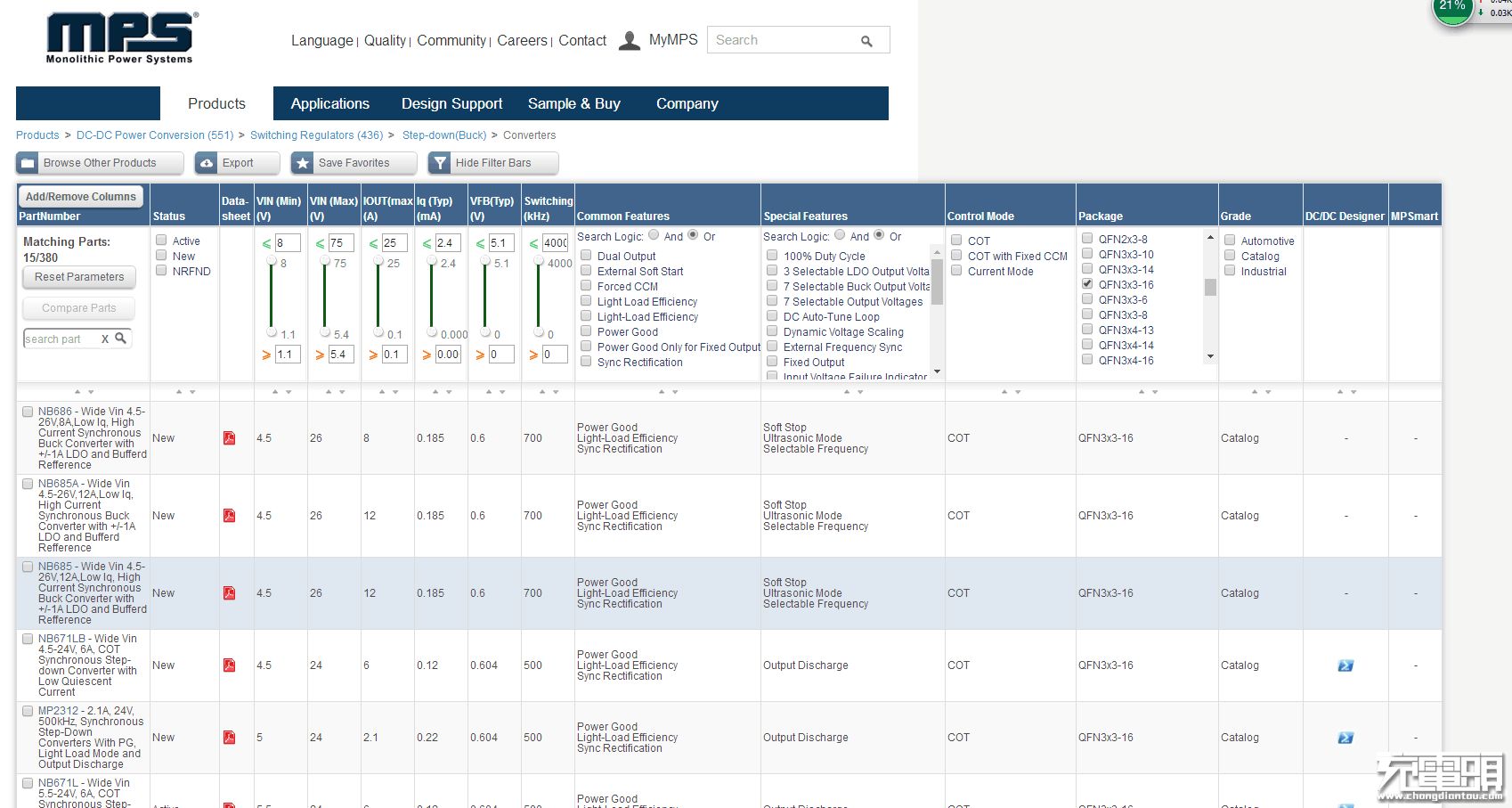This screenshot has height=808, width=1512.
Task: Sort Switching Frequency column descending arrow
Action: (556, 392)
